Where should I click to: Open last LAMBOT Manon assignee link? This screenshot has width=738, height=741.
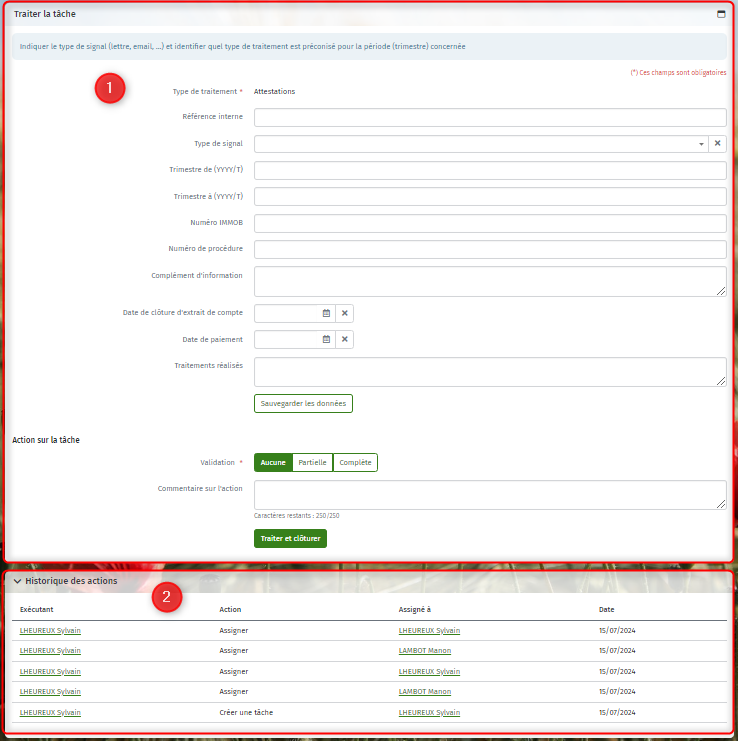point(425,692)
